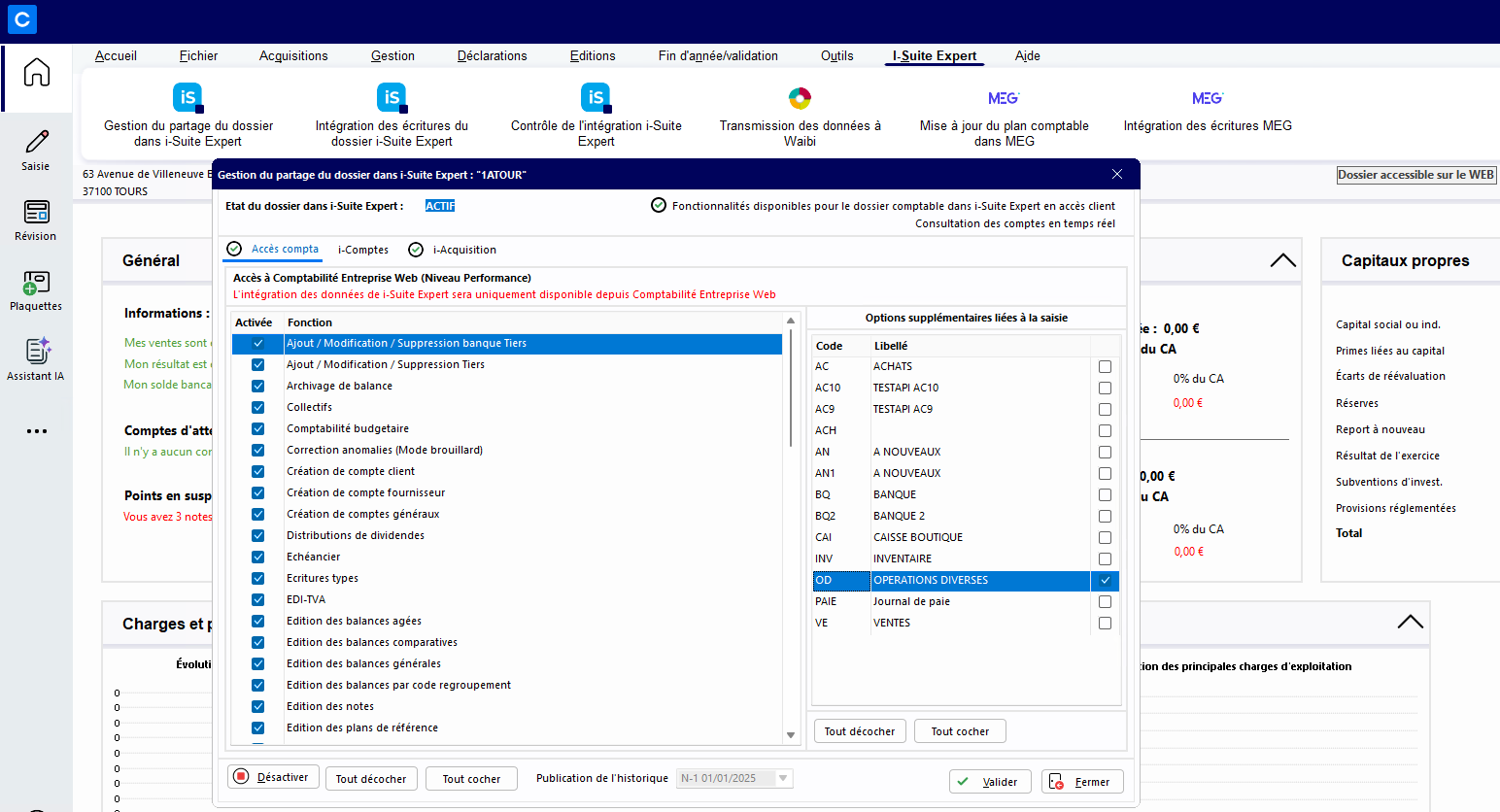Open Transmission des données à Waibi icon
Screen dimensions: 1500x812
coord(800,98)
